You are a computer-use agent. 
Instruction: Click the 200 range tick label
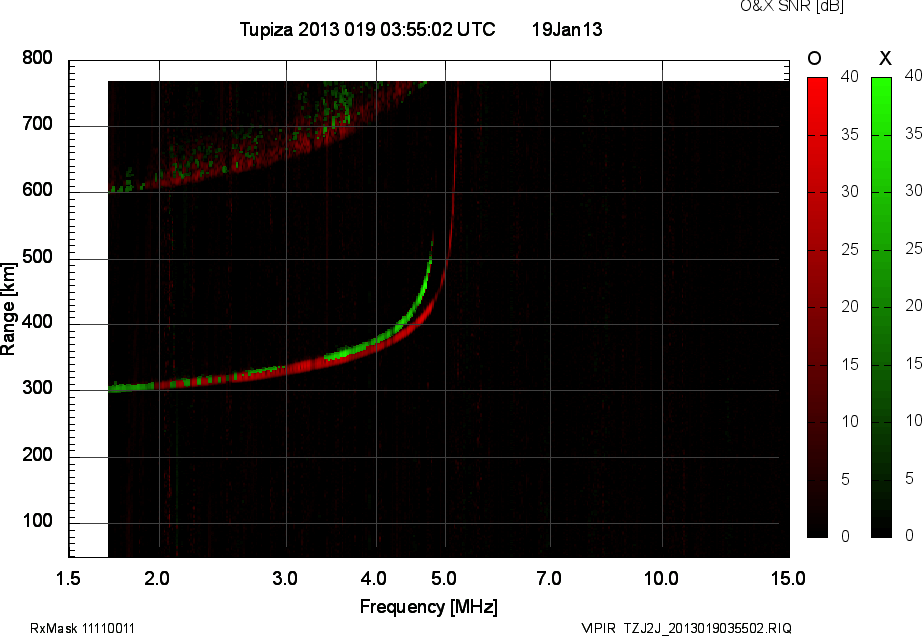click(x=37, y=454)
